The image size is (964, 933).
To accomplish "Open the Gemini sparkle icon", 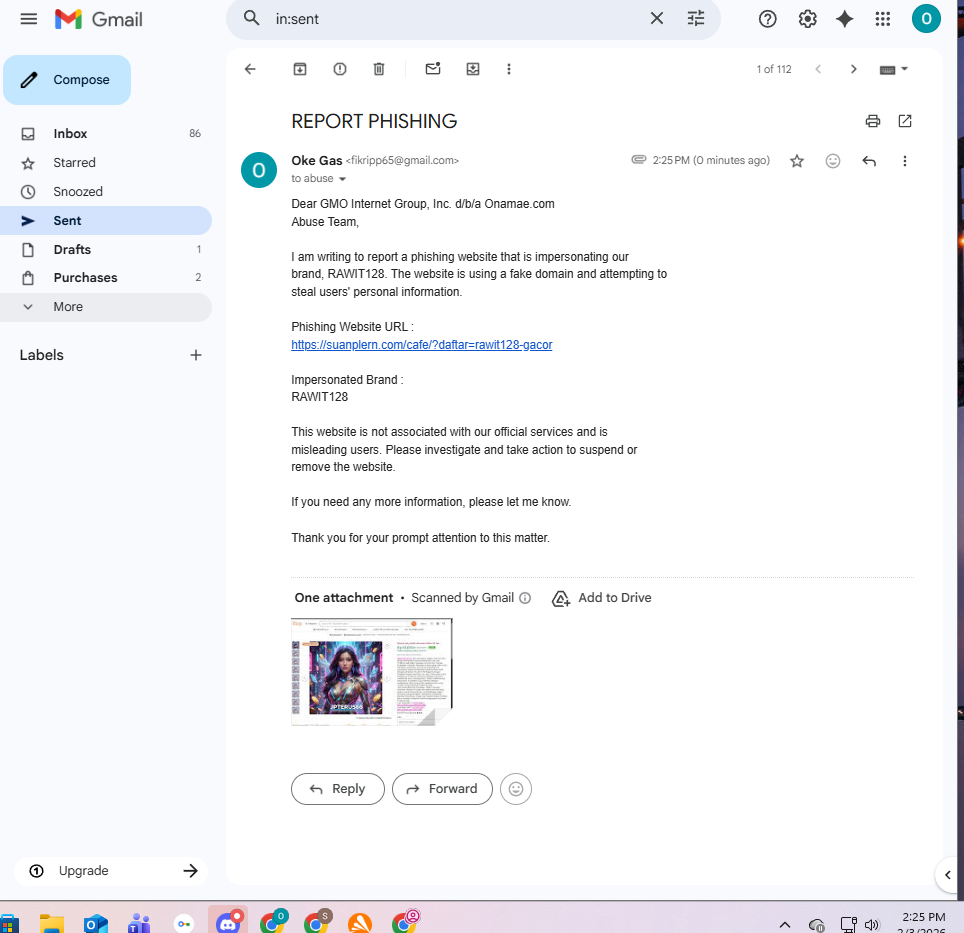I will coord(845,19).
